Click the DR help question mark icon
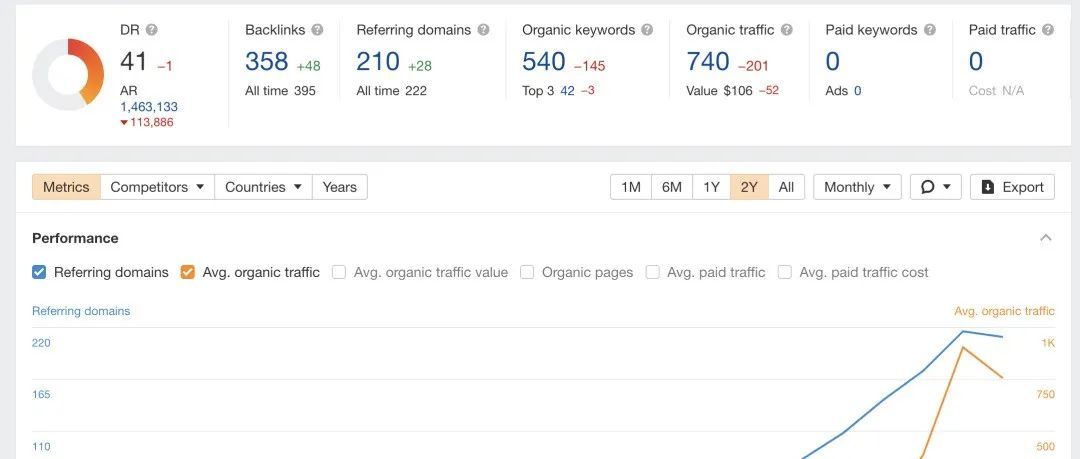The image size is (1080, 459). tap(152, 30)
